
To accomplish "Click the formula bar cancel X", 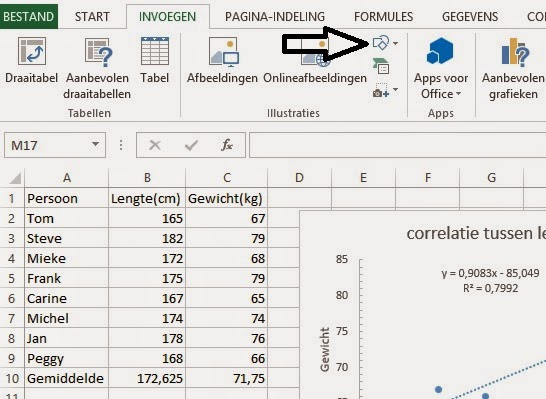I will 155,145.
